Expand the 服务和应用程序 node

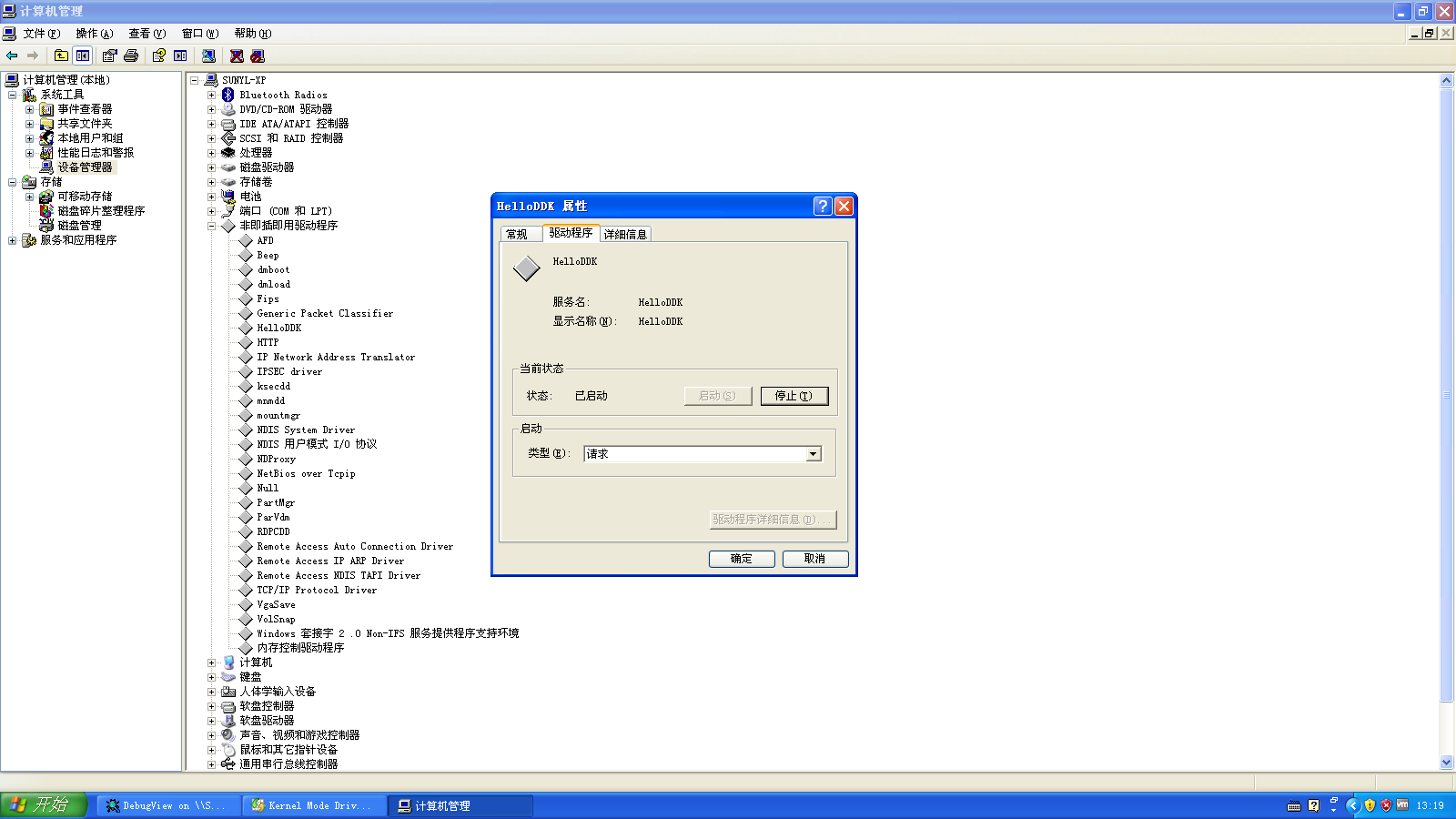12,240
